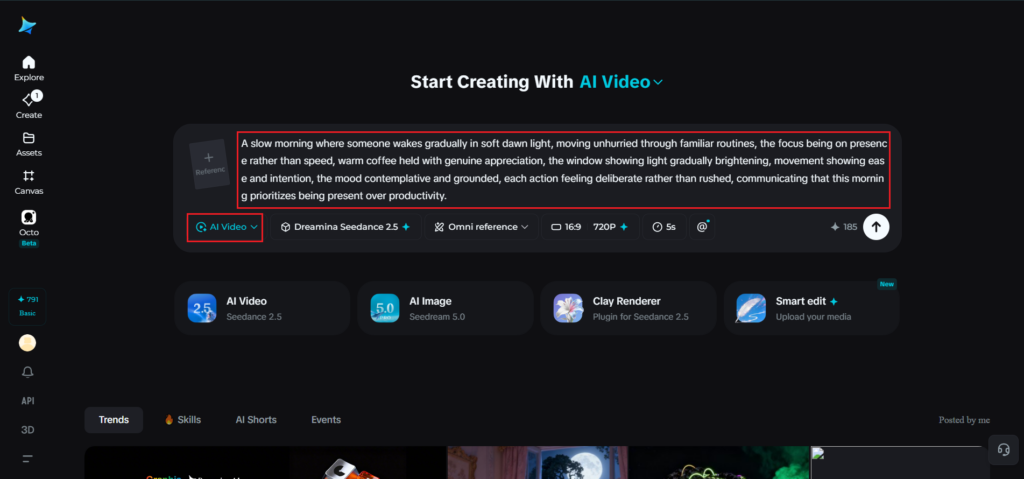Open the API section in sidebar
Screen dimensions: 1024x479
tap(27, 401)
